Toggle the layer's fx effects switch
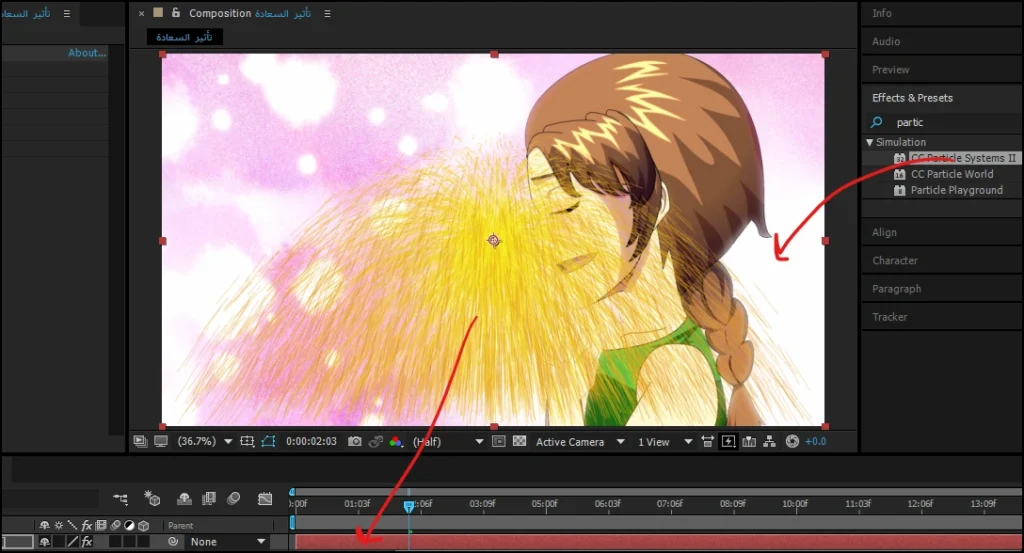The image size is (1024, 553). click(87, 541)
